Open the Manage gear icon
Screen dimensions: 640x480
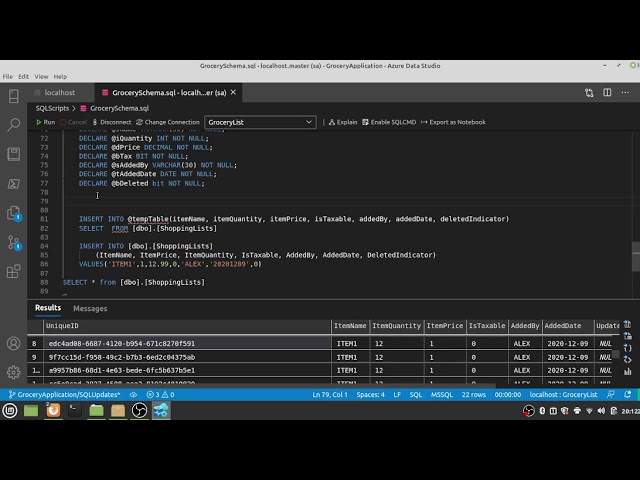coord(13,372)
